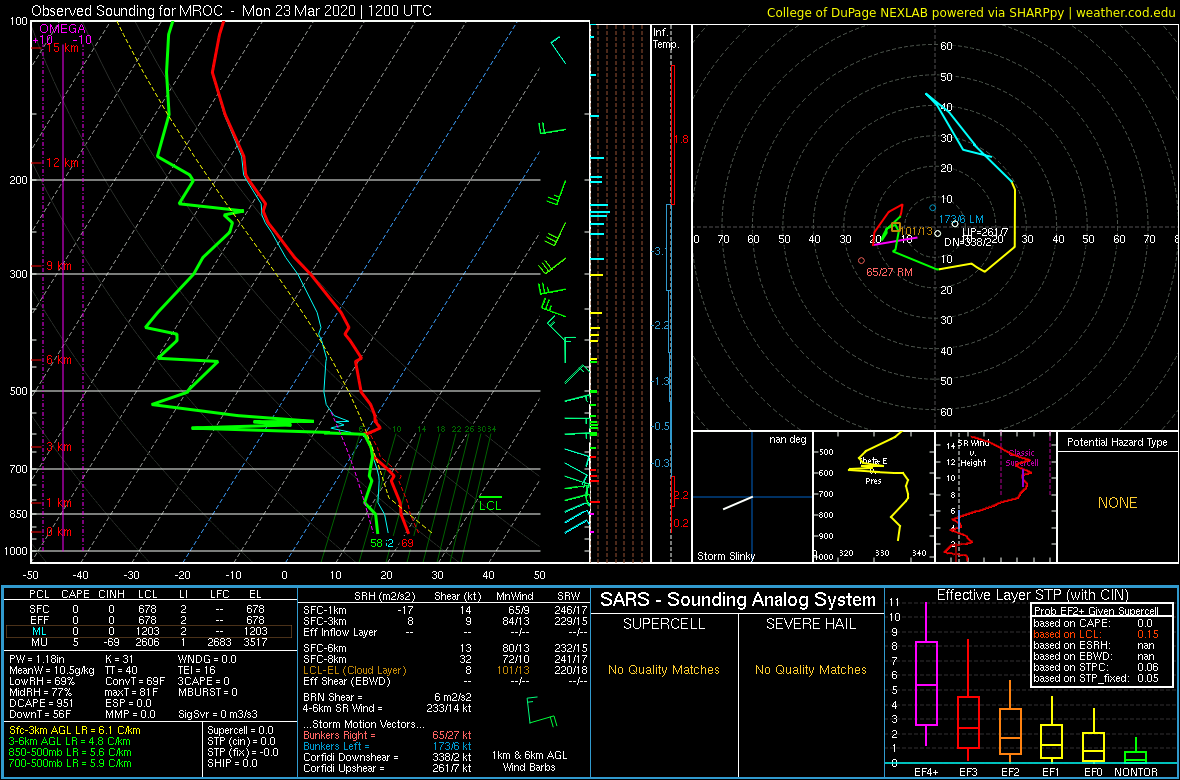The width and height of the screenshot is (1180, 780).
Task: Click the 65/27 RM hodograph label
Action: pyautogui.click(x=890, y=272)
